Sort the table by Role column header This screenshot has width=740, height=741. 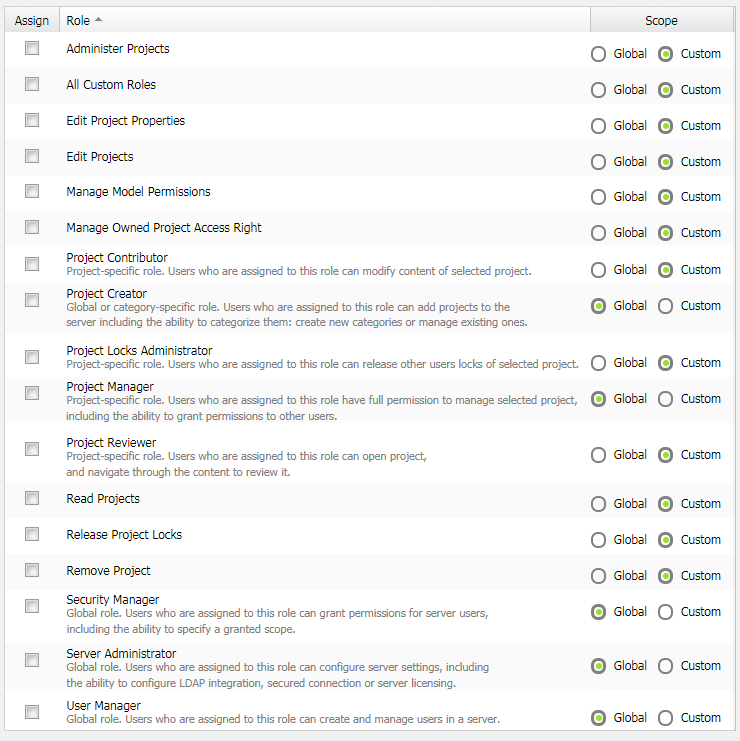click(79, 20)
